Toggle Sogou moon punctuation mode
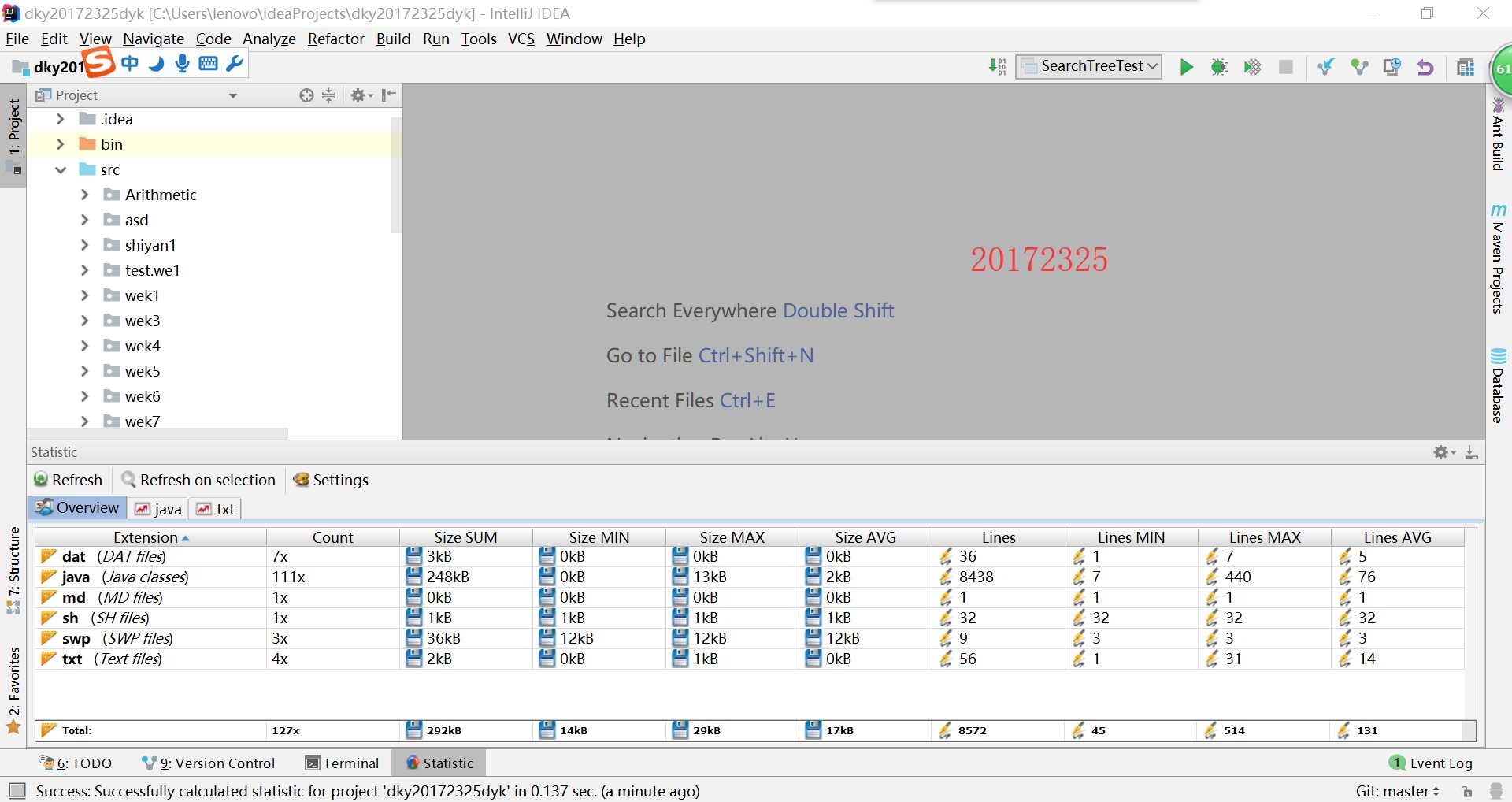 pos(156,64)
